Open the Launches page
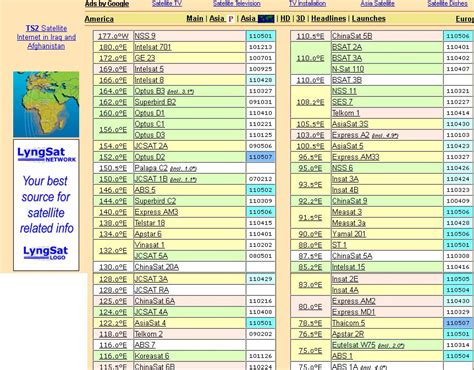The width and height of the screenshot is (474, 370). point(369,19)
